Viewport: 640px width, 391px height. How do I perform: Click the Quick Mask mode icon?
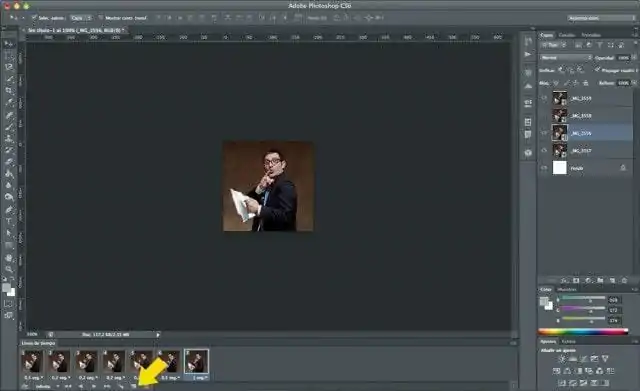(x=9, y=304)
